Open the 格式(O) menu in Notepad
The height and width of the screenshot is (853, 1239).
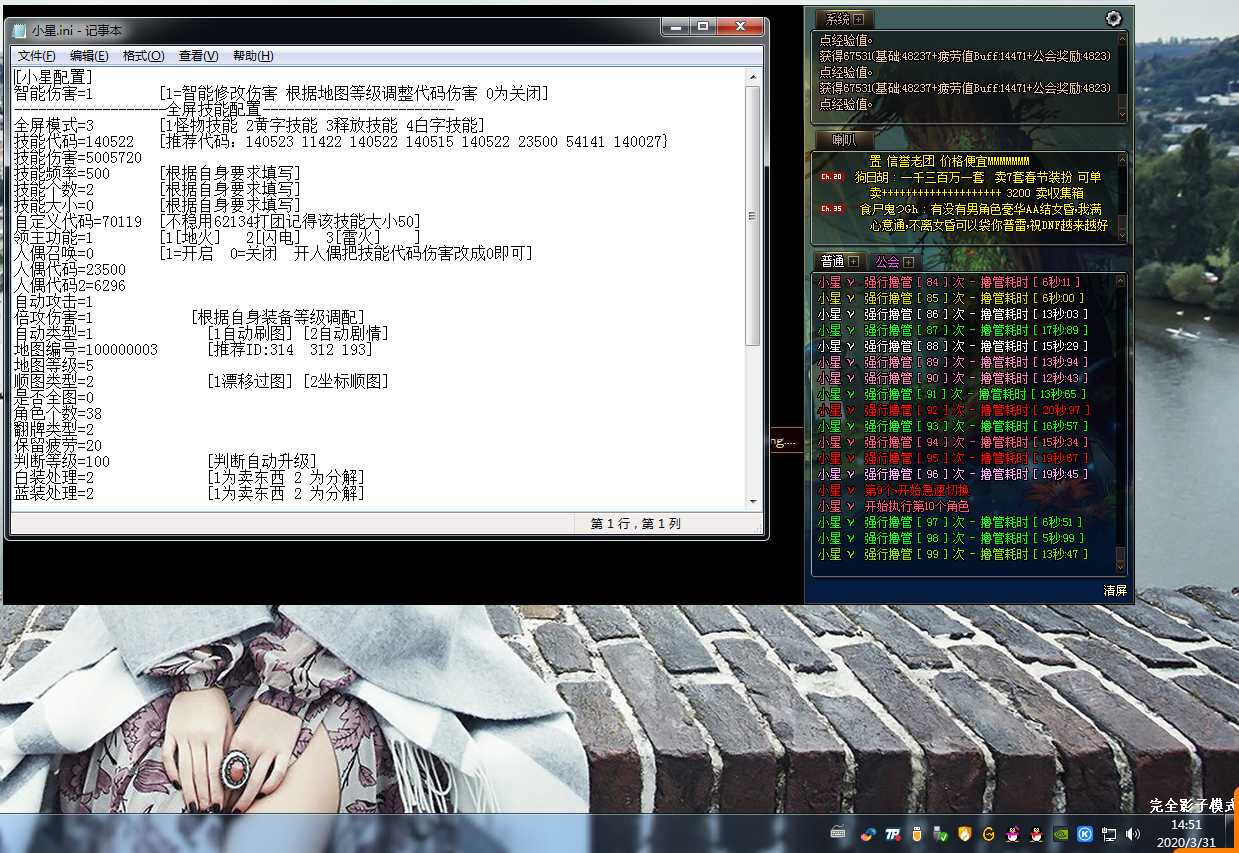pyautogui.click(x=143, y=56)
